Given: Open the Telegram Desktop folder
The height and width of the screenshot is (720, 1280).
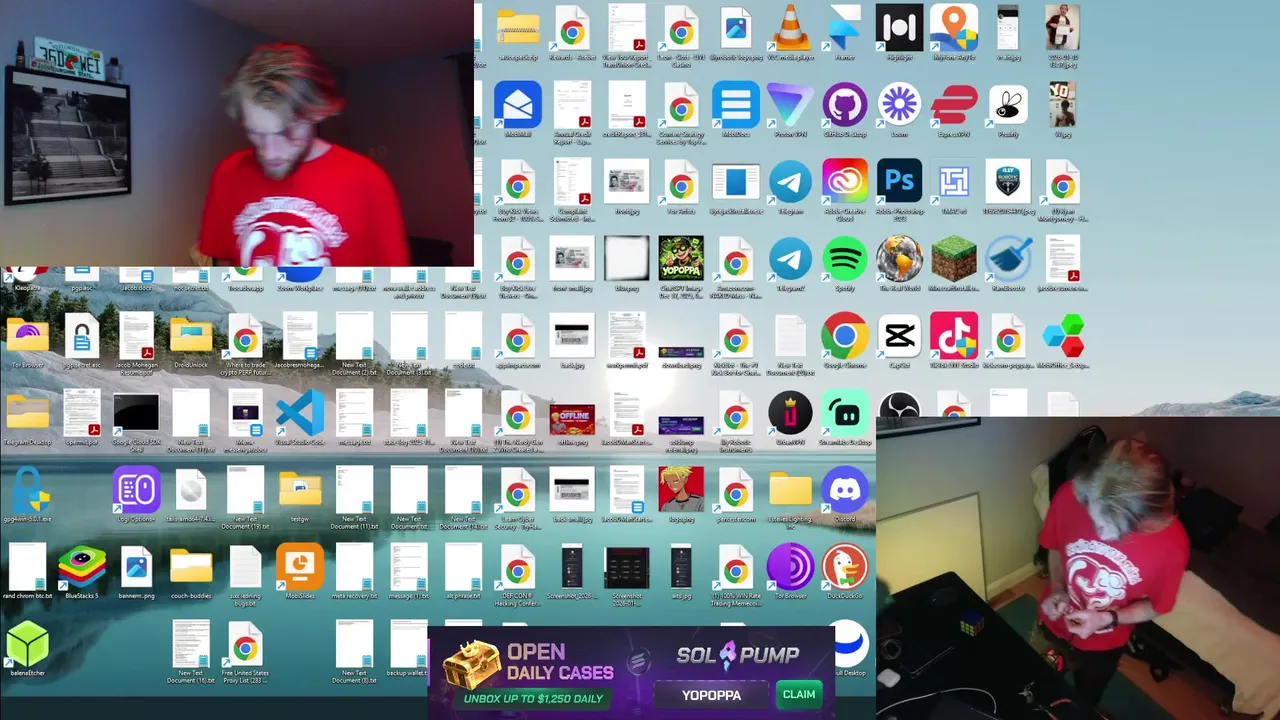Looking at the screenshot, I should click(27, 413).
